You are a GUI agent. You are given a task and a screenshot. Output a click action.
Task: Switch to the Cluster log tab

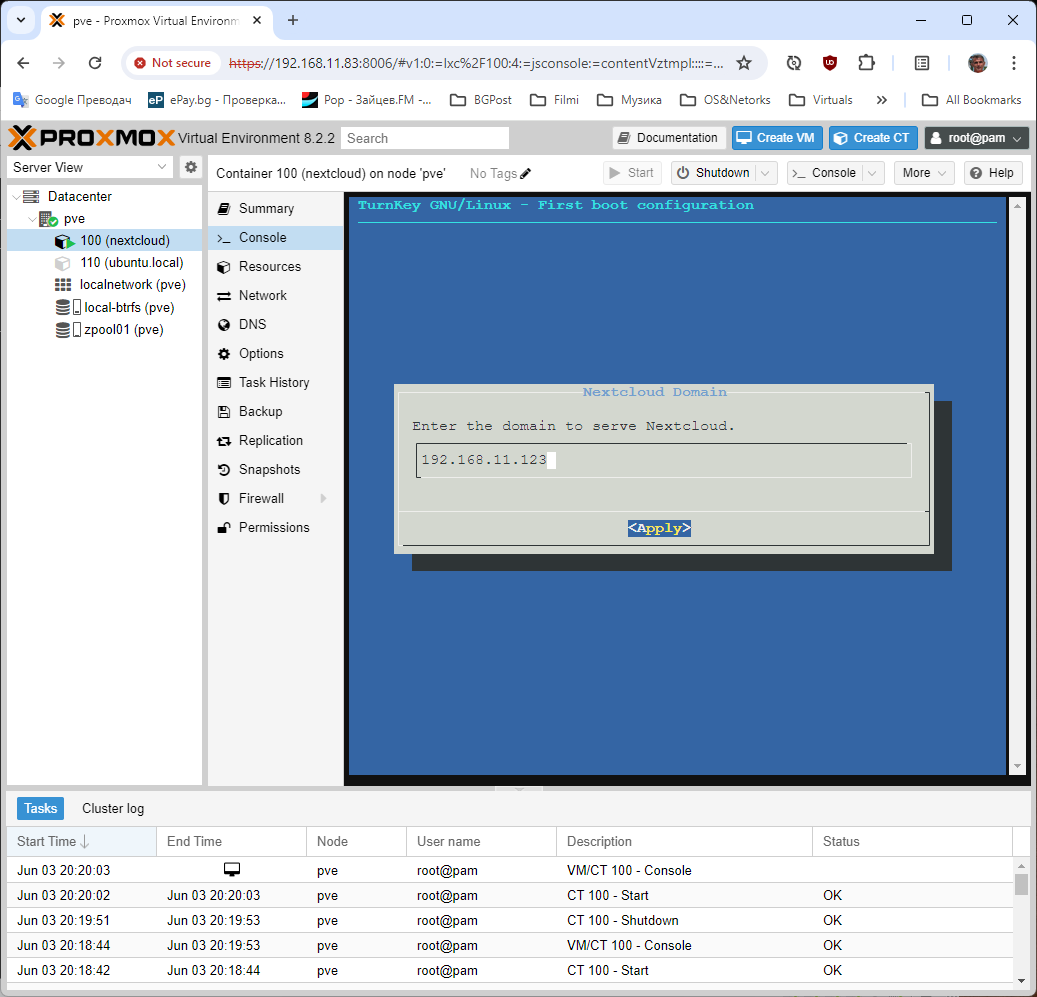click(x=113, y=809)
